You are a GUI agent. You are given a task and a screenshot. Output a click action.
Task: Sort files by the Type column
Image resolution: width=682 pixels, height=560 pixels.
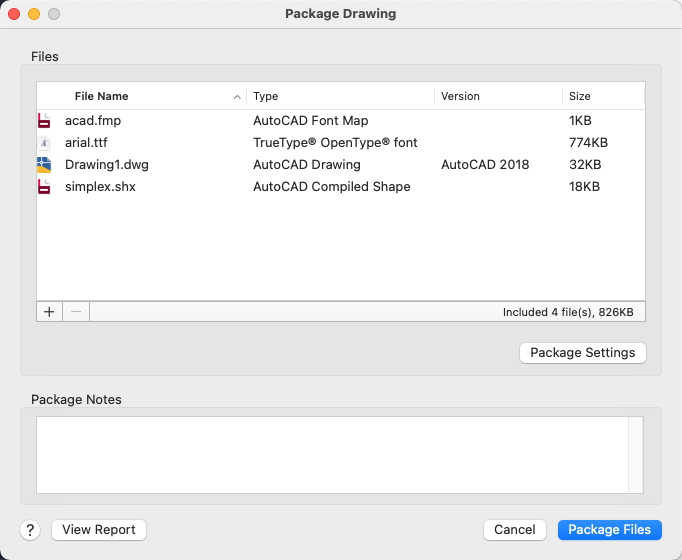click(340, 97)
